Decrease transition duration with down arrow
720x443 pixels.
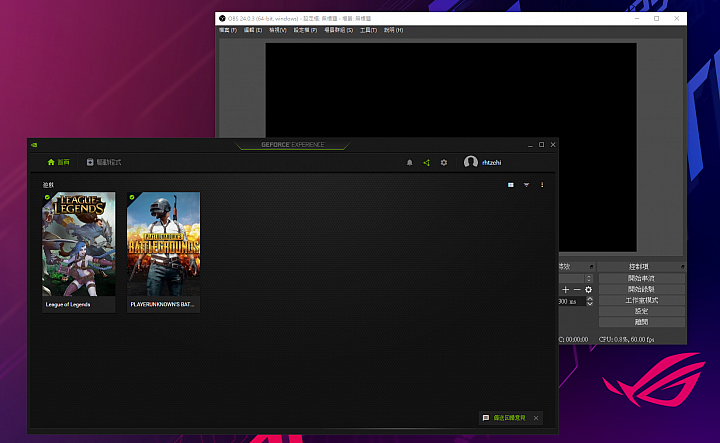[x=590, y=303]
